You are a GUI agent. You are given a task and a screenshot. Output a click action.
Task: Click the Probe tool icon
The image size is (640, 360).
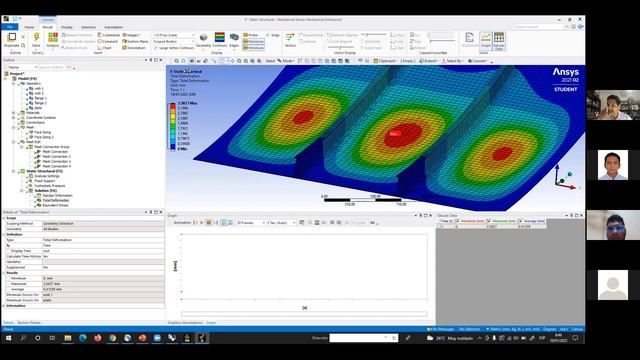pos(251,35)
